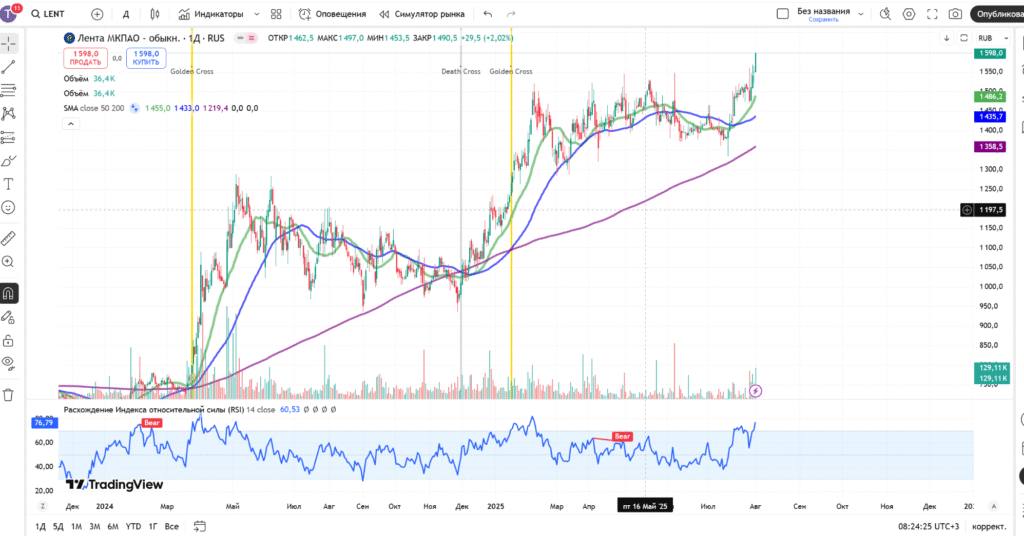Screen dimensions: 1024x536
Task: Click the Сохранить layout link
Action: pos(823,20)
